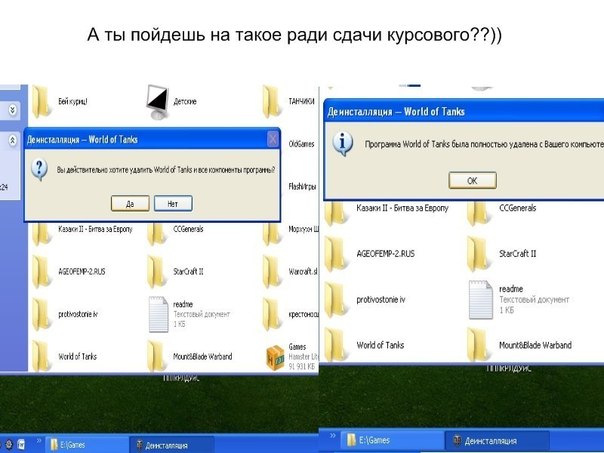Select 'World of Tanks' folder in left window
604x453 pixels.
coord(42,357)
